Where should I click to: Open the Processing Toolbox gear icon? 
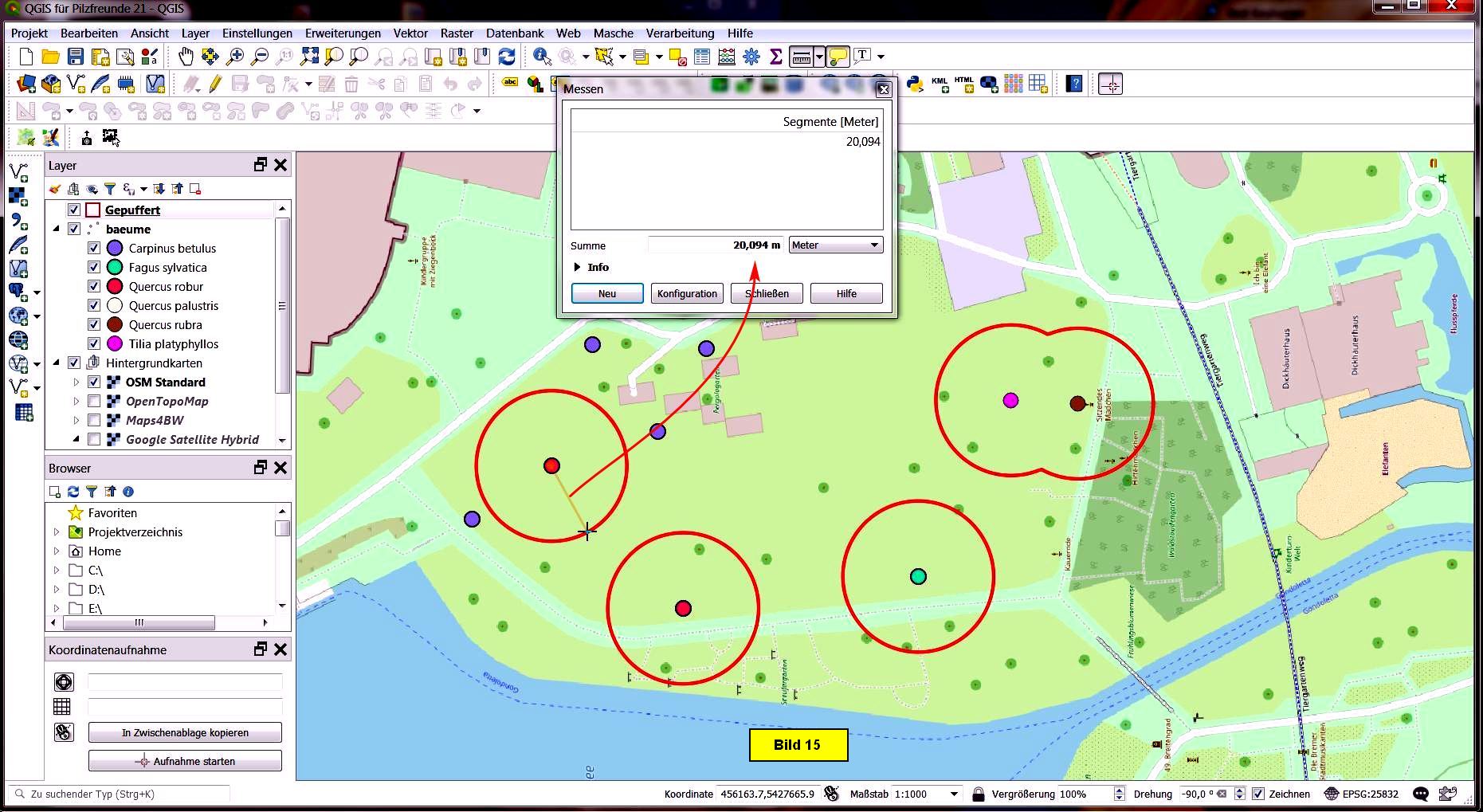pos(751,57)
